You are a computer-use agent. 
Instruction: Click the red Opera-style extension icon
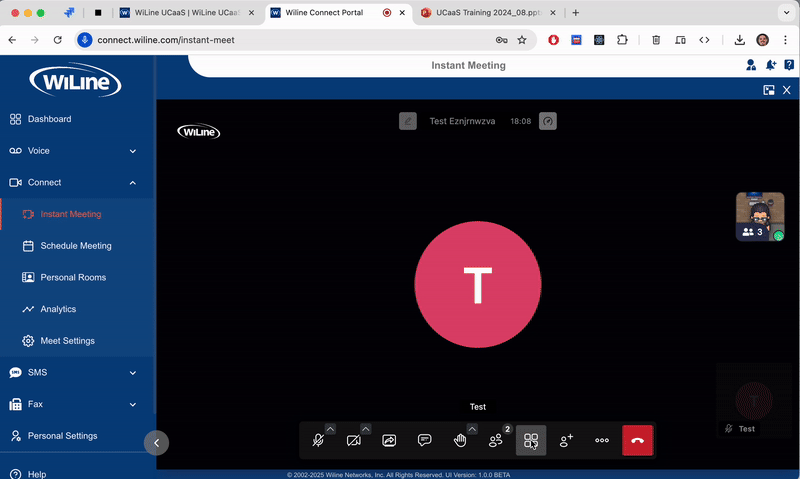click(554, 40)
